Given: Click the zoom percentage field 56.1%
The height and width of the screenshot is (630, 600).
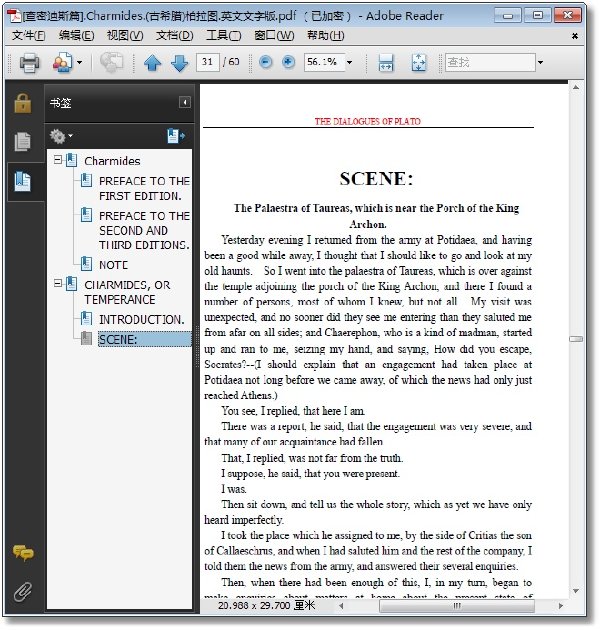Looking at the screenshot, I should pyautogui.click(x=324, y=62).
